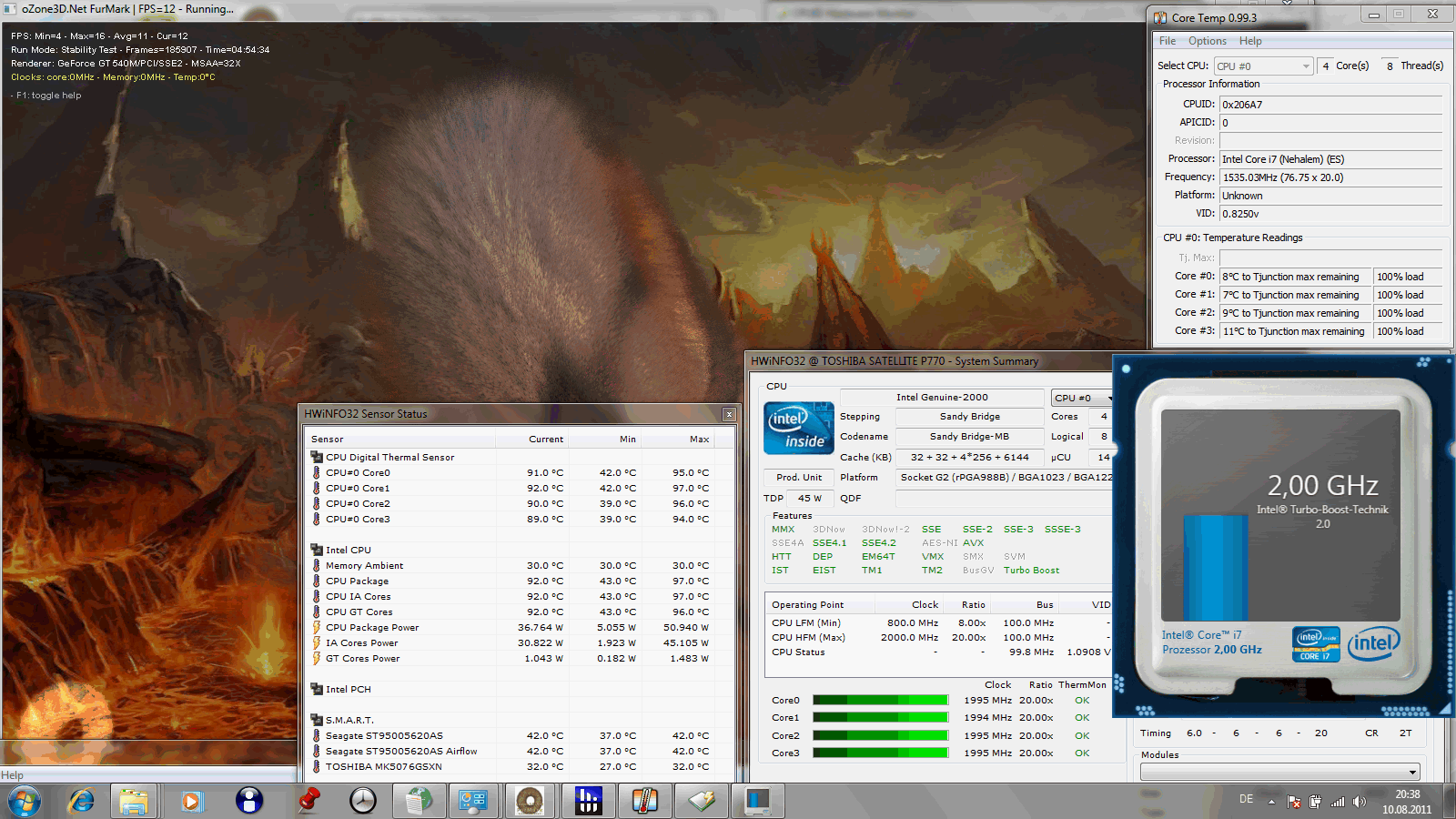Screen dimensions: 1456x819
Task: Show hidden tray icons arrow
Action: coord(1271,802)
